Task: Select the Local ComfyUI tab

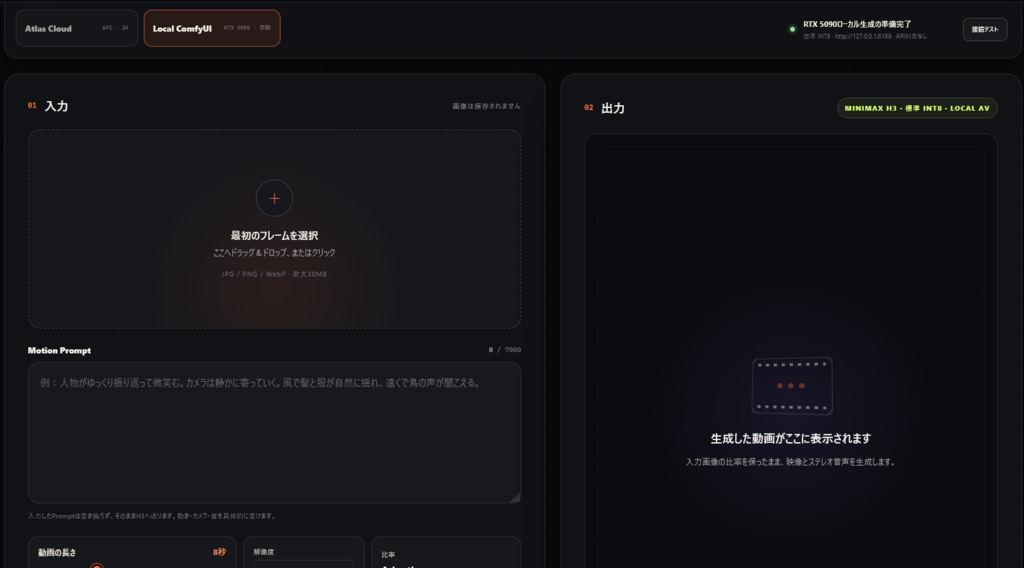Action: 212,28
